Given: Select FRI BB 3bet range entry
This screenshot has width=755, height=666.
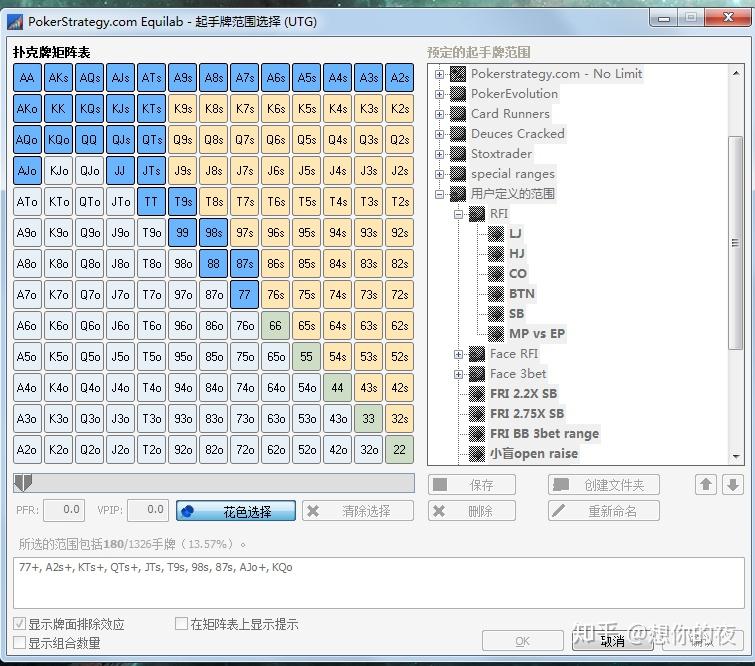Looking at the screenshot, I should click(x=544, y=433).
